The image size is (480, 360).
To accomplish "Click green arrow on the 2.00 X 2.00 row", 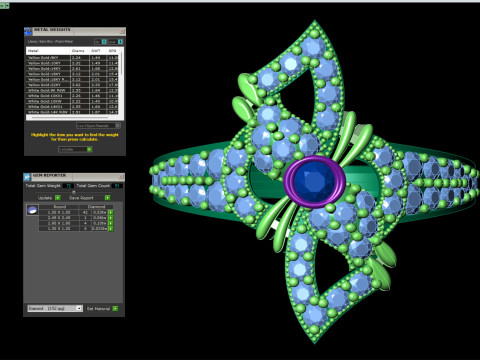I will 111,218.
